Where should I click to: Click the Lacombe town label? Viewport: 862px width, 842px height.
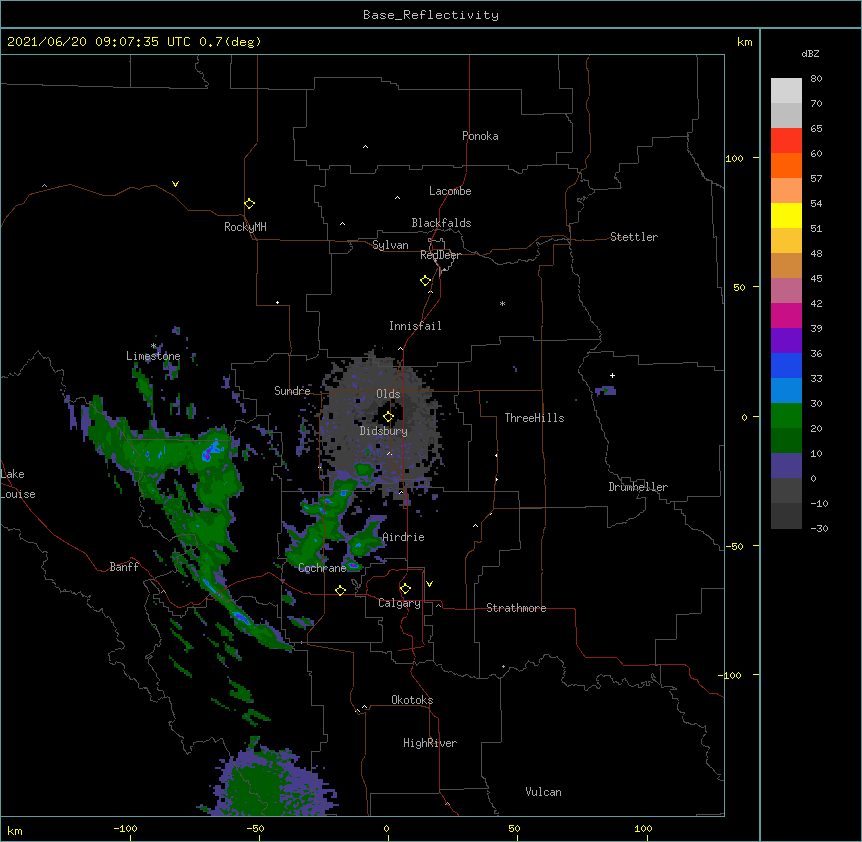tap(450, 191)
